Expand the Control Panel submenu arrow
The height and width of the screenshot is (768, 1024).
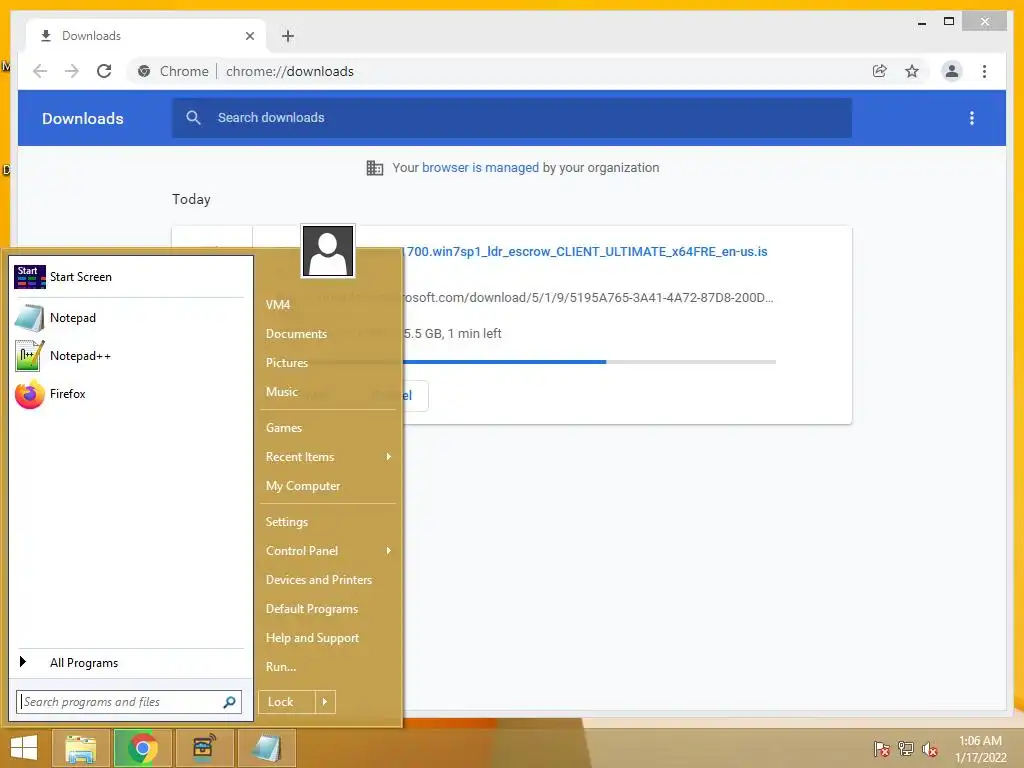tap(389, 551)
